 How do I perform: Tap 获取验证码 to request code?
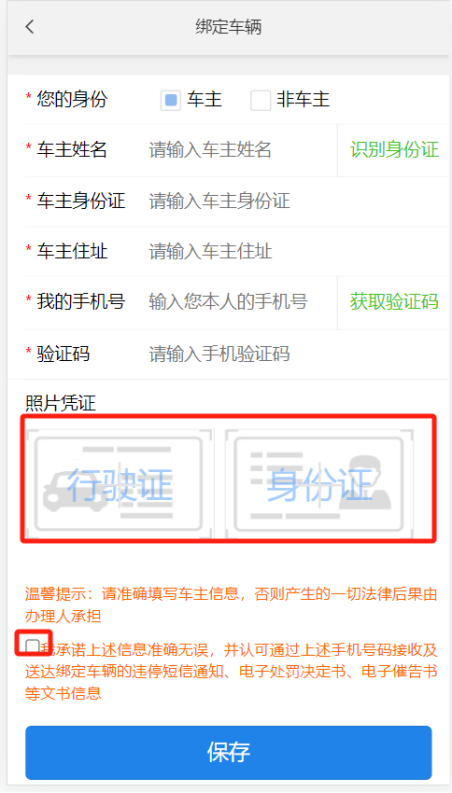pos(394,302)
